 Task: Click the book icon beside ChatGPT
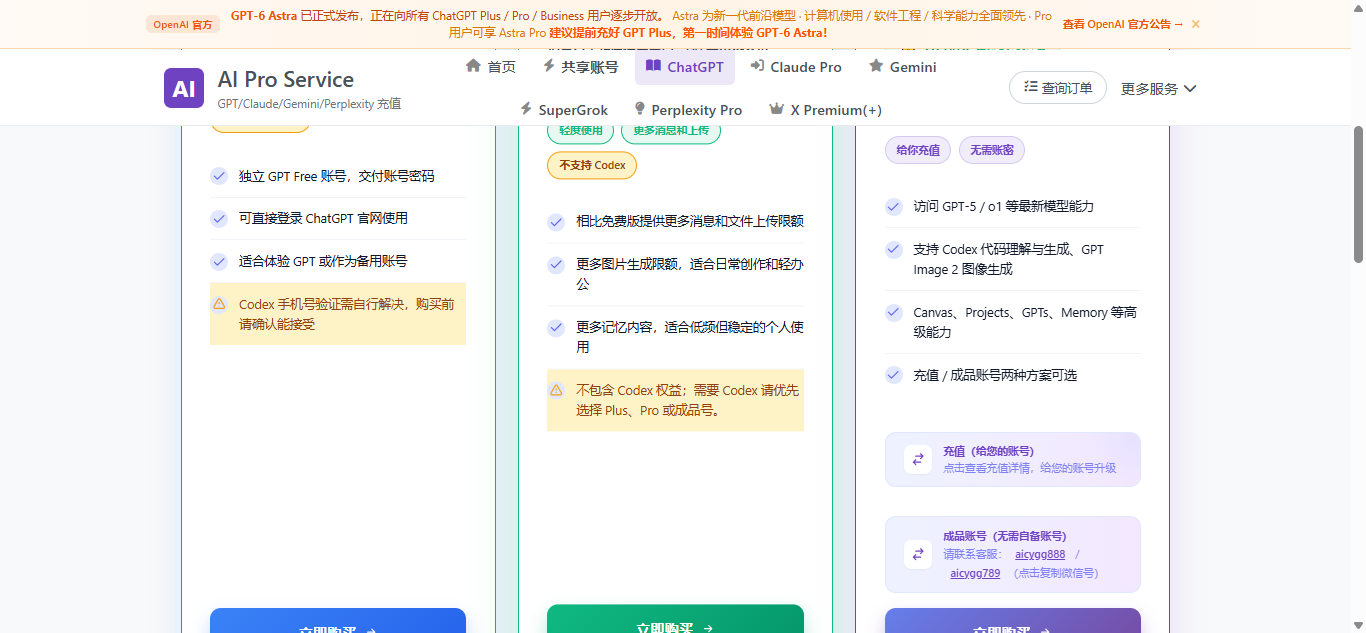pyautogui.click(x=653, y=66)
